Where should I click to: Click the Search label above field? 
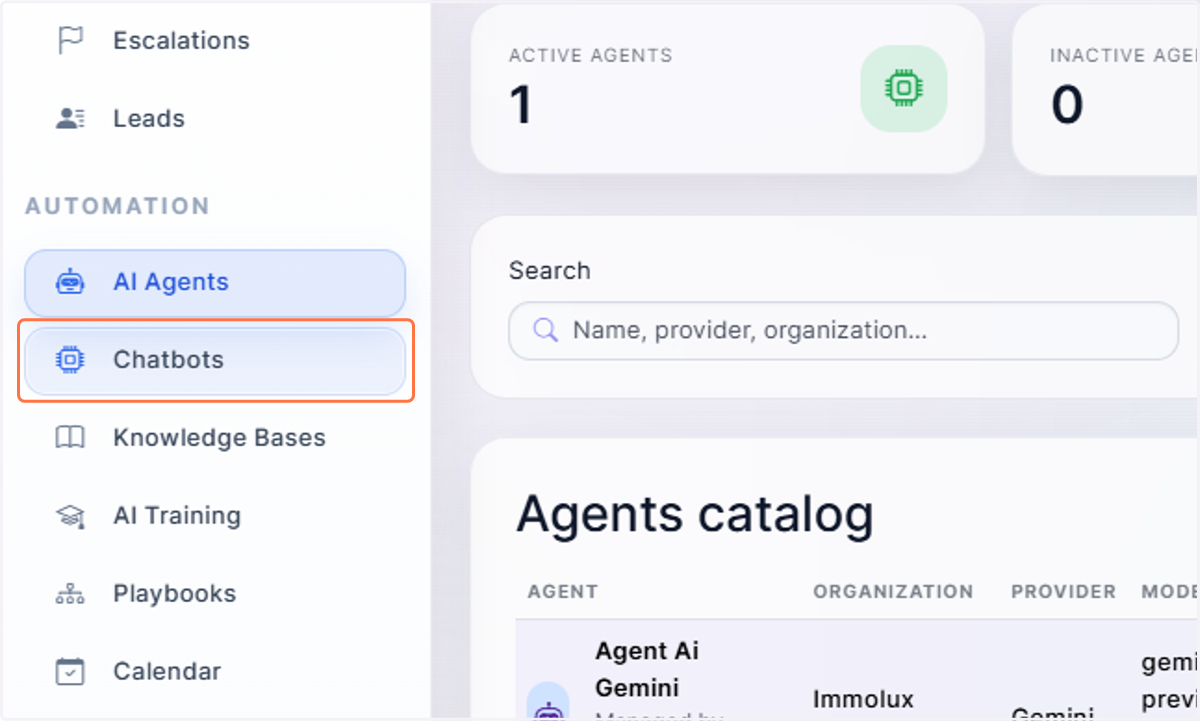(x=550, y=270)
